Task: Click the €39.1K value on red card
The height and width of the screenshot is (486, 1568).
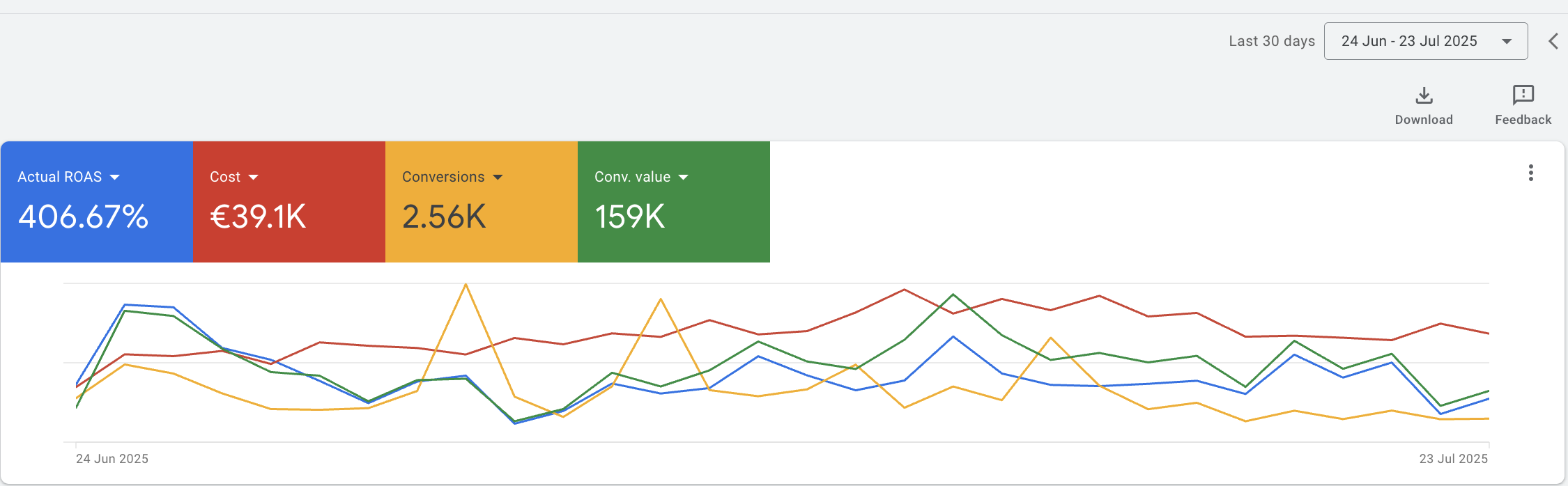Action: pos(258,217)
